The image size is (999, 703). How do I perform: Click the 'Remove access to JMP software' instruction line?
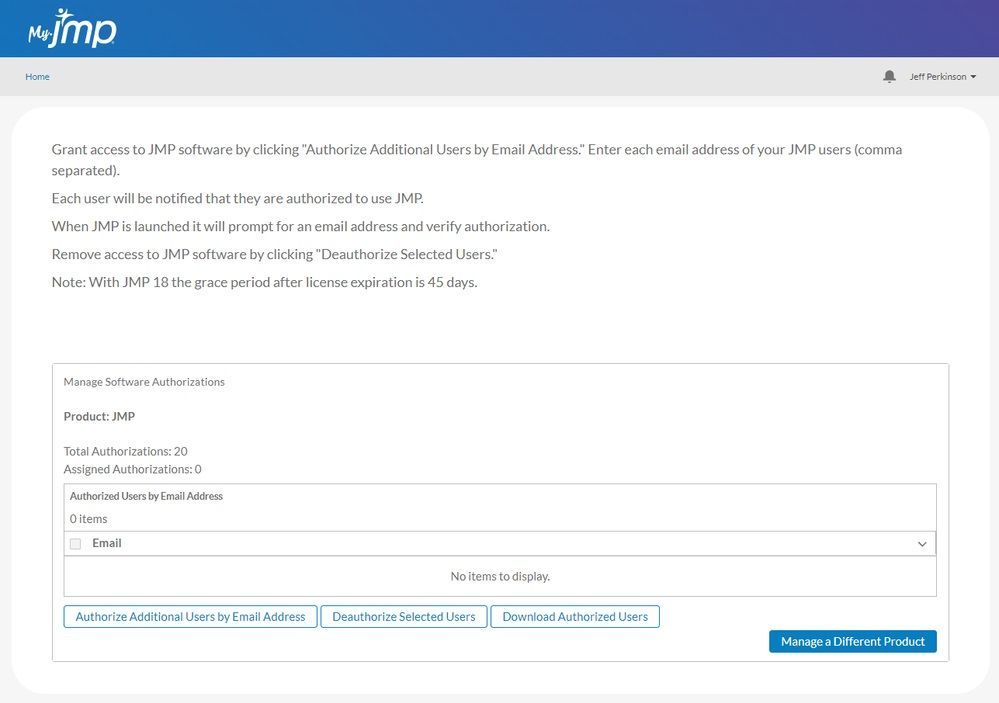click(274, 254)
